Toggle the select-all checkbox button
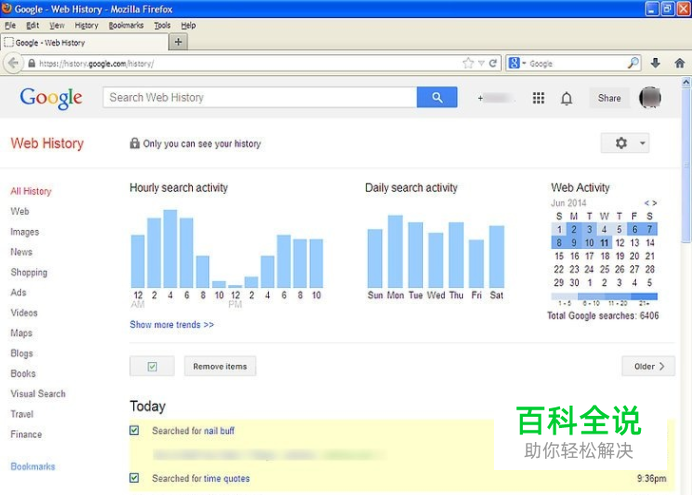This screenshot has height=495, width=692. (x=152, y=366)
